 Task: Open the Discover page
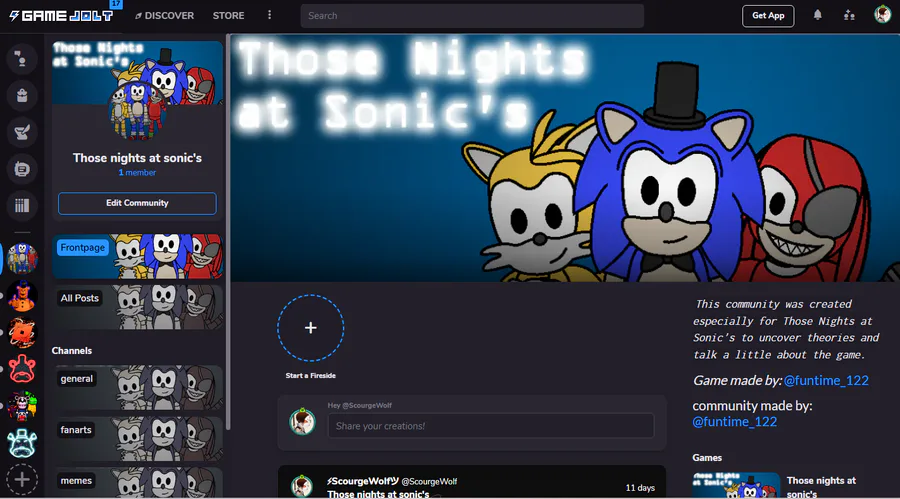click(164, 16)
